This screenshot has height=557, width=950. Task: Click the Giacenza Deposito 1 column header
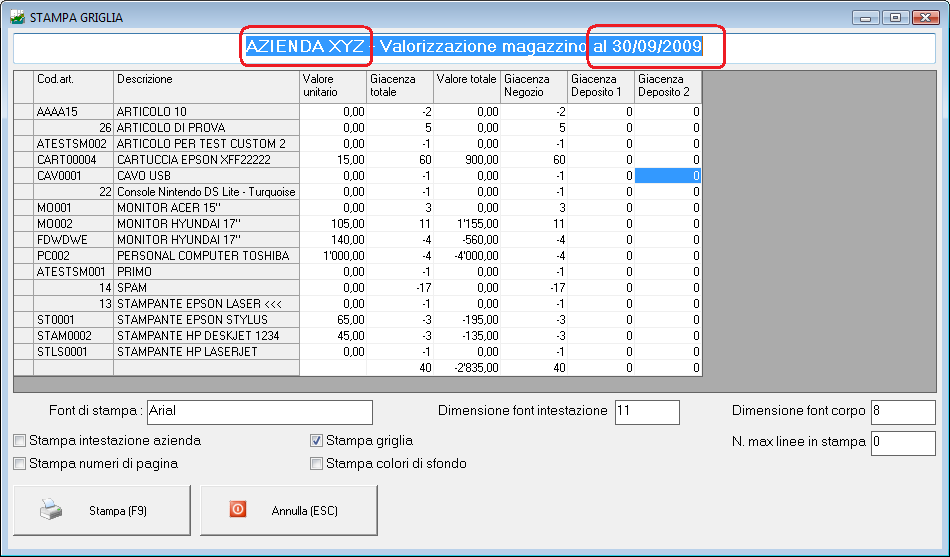coord(601,87)
